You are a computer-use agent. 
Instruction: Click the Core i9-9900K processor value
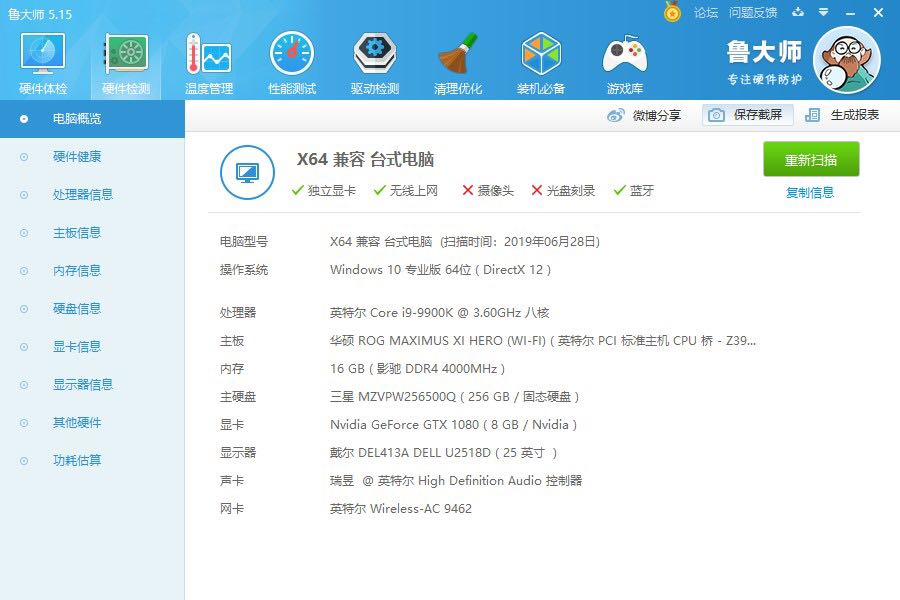tap(440, 313)
